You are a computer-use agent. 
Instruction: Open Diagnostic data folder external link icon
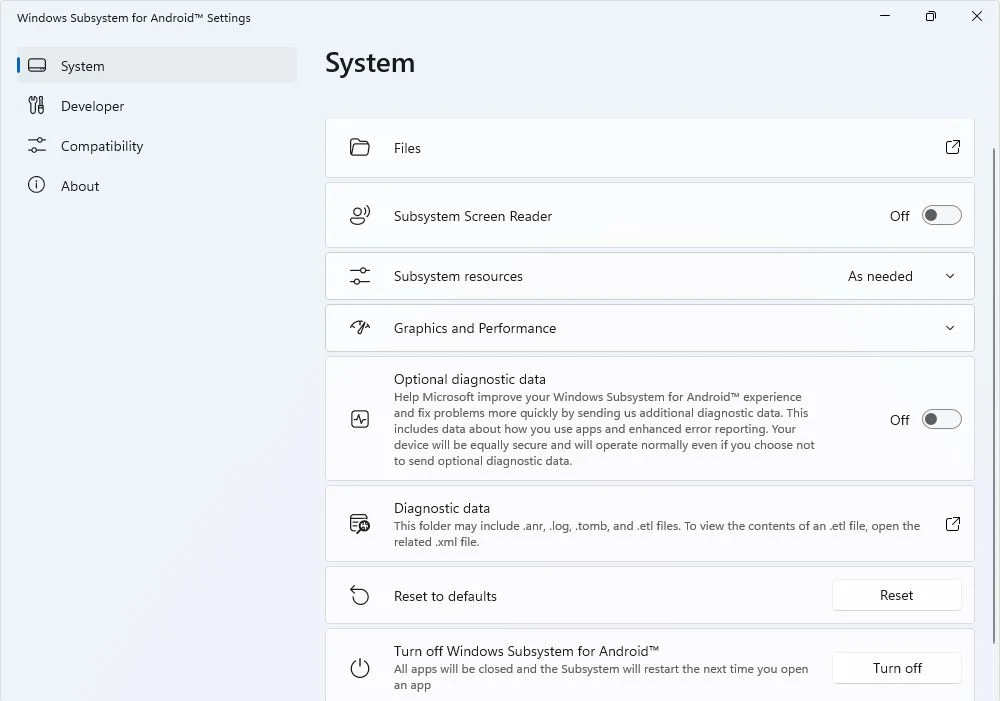952,524
